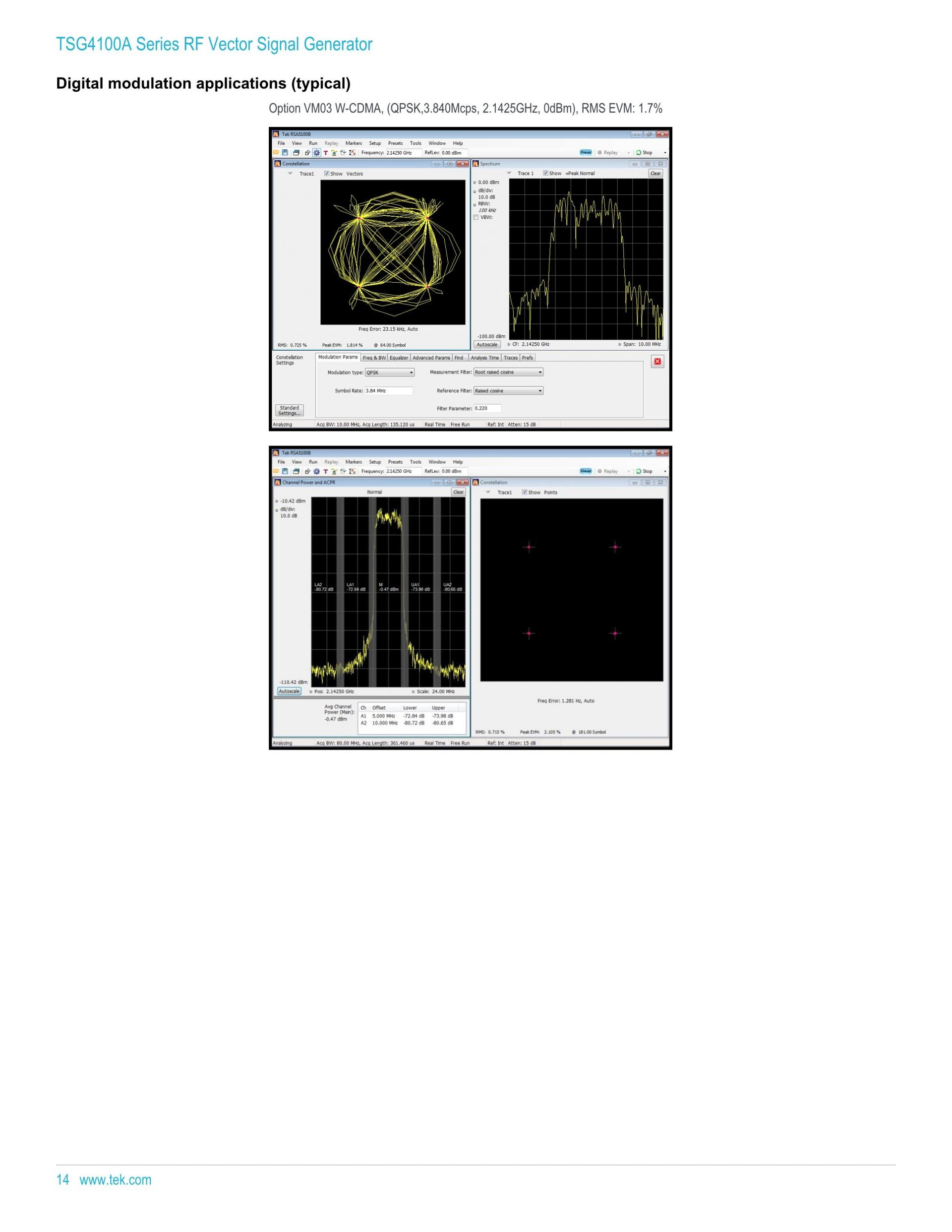This screenshot has height=1232, width=952.
Task: Enable the VBW checkbox in Spectrum
Action: (x=476, y=217)
